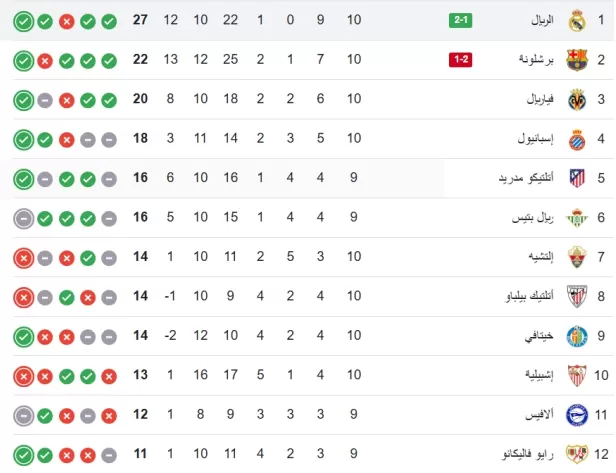Open the Barcelona club logo

coord(576,60)
